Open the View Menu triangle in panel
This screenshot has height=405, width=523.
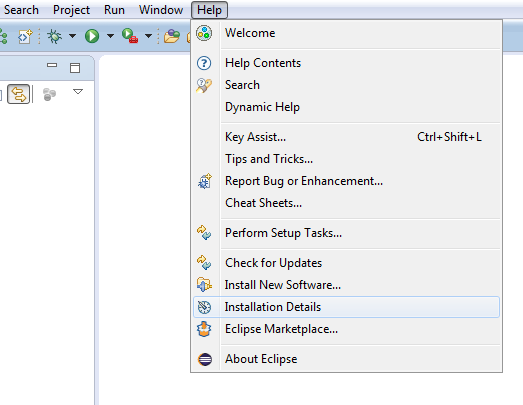[78, 91]
